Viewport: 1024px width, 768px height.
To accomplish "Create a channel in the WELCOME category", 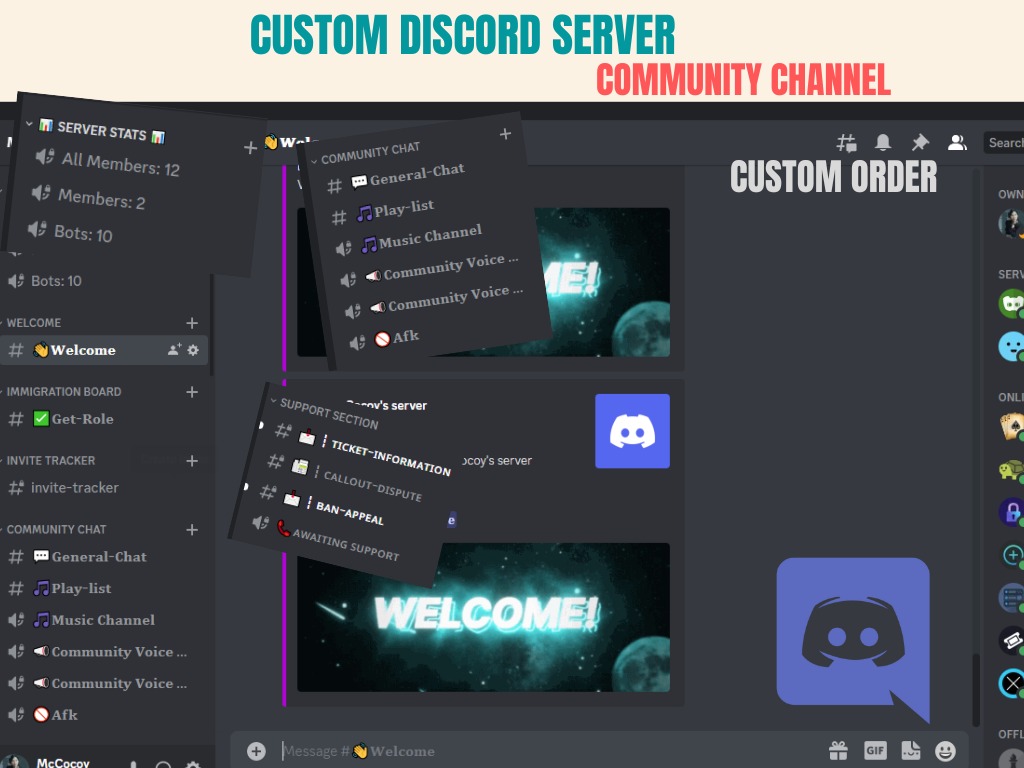I will pos(191,322).
